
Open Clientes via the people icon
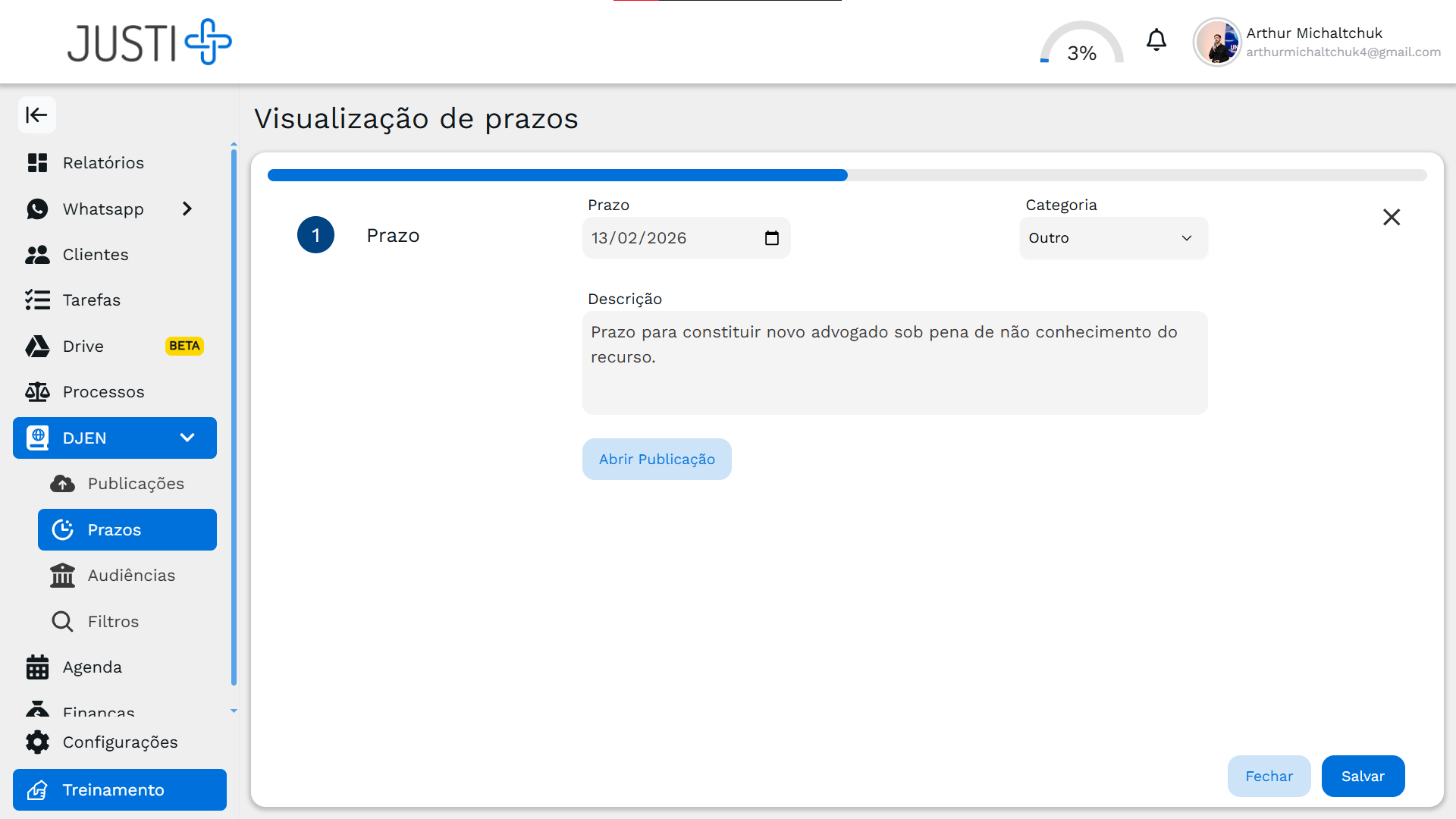(x=38, y=254)
